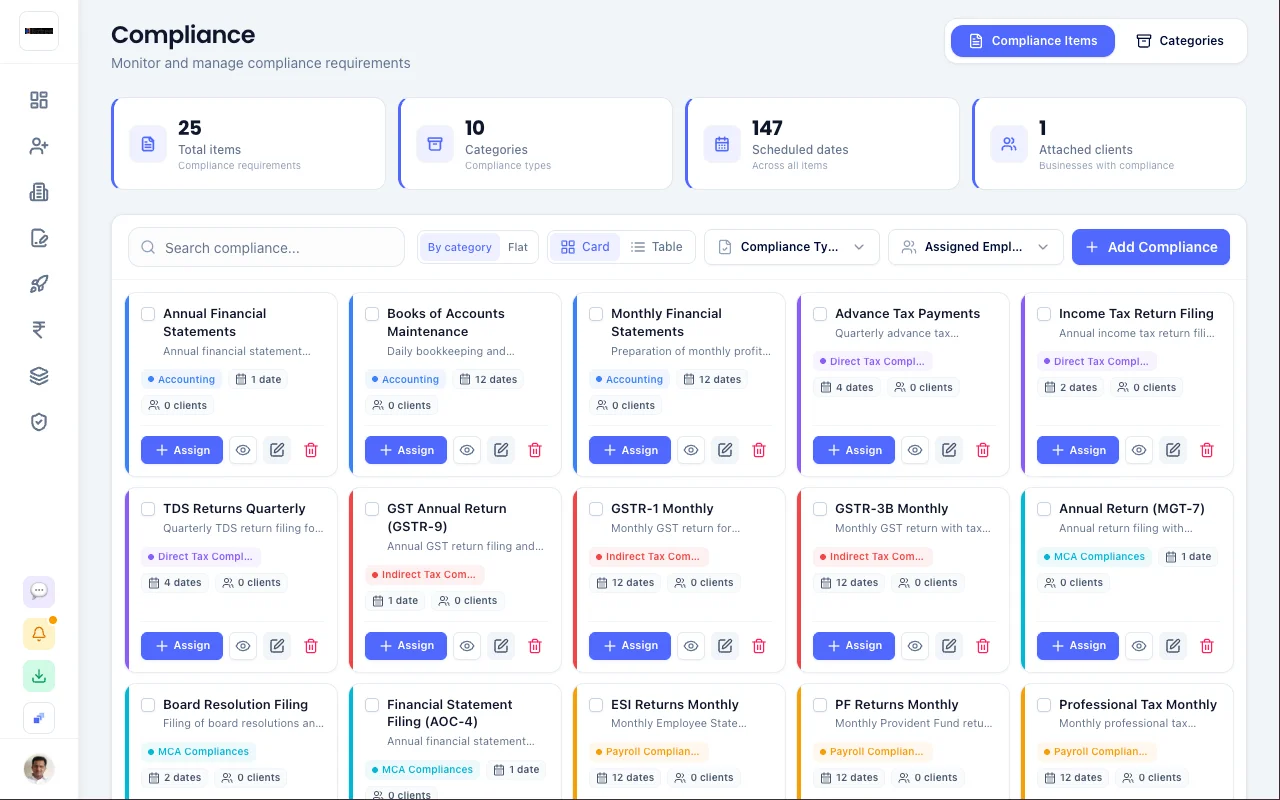The height and width of the screenshot is (800, 1280).
Task: Click the rupee icon in sidebar
Action: pyautogui.click(x=39, y=330)
